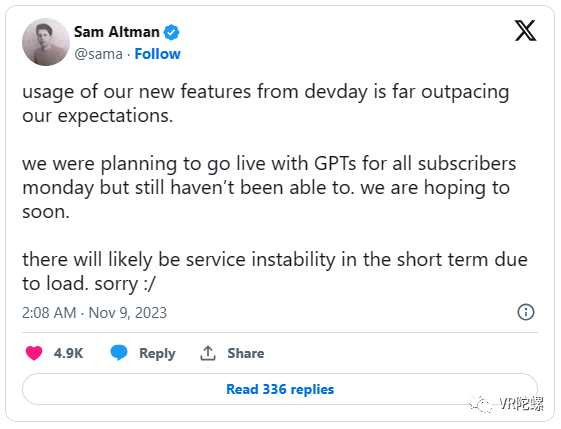561x429 pixels.
Task: Click the service instability paragraph
Action: click(275, 272)
